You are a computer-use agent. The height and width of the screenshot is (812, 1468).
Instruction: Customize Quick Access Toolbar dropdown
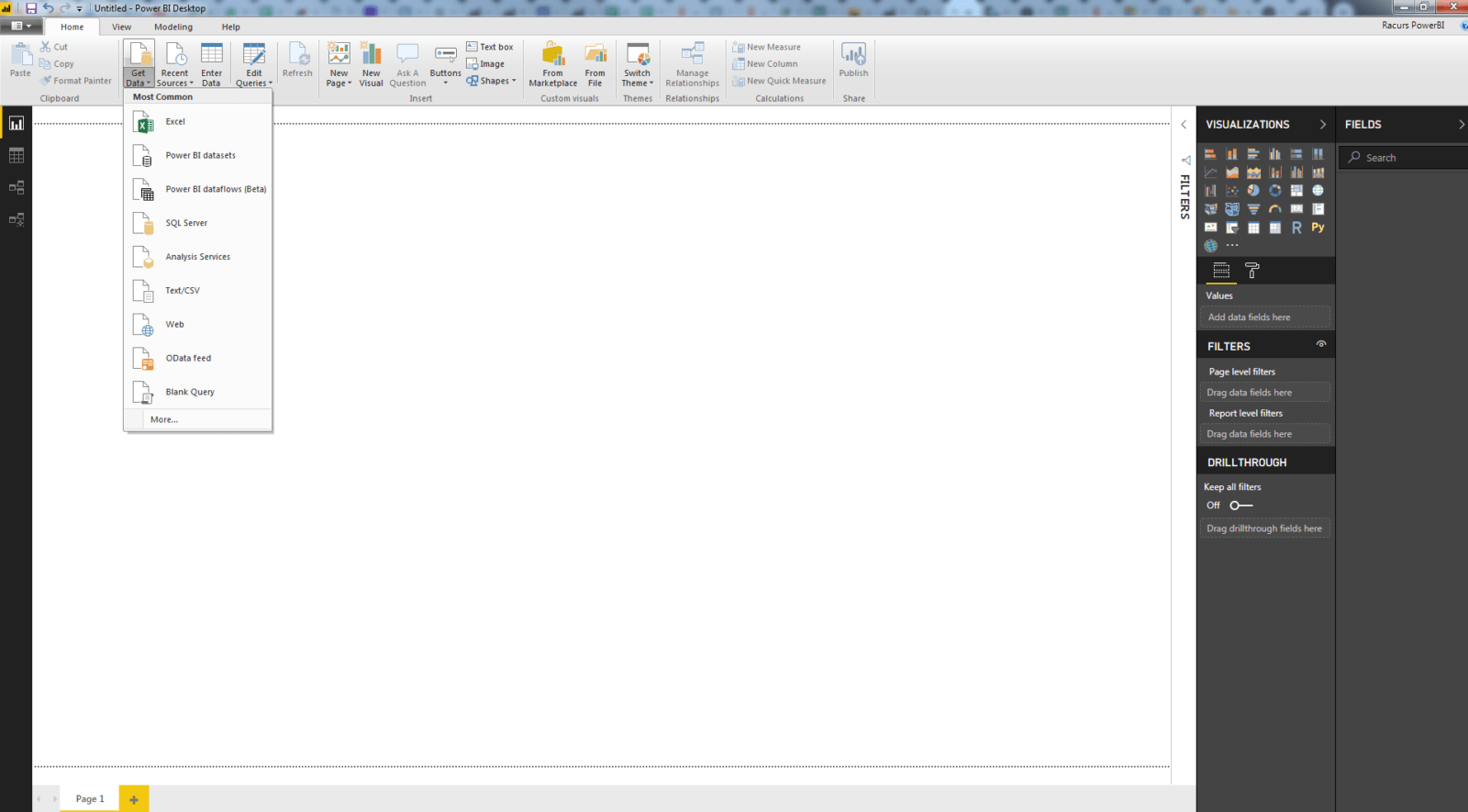[x=80, y=8]
